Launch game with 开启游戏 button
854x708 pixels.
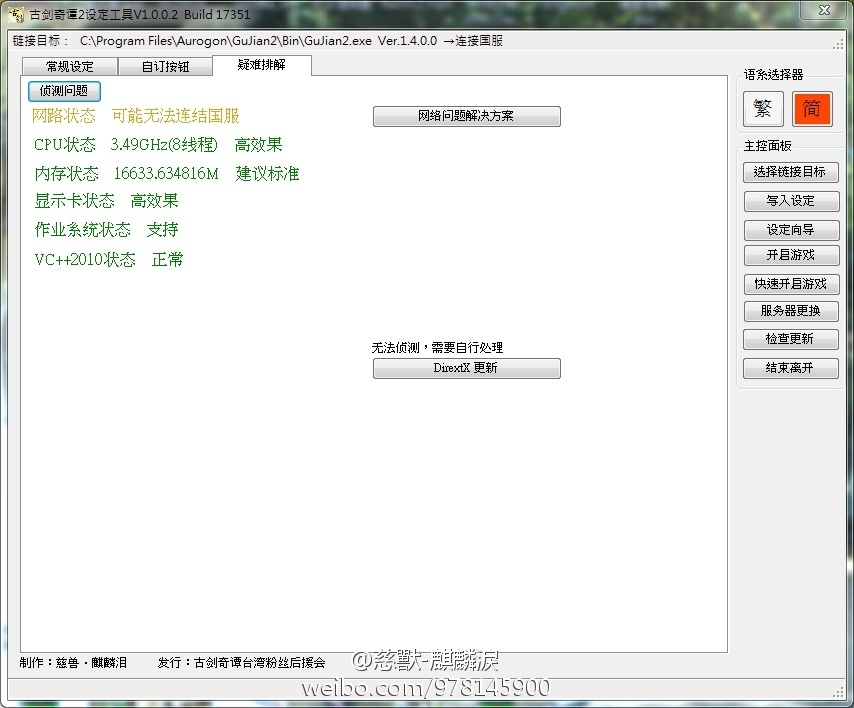(x=790, y=255)
